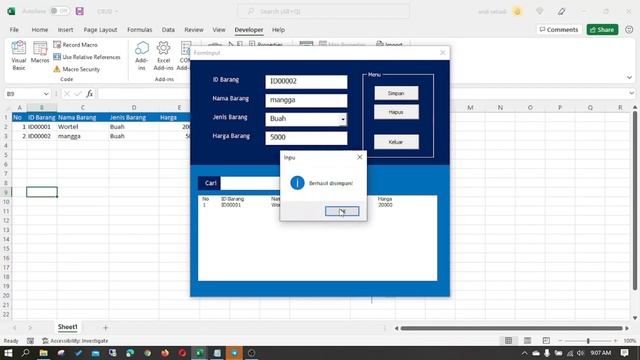The width and height of the screenshot is (640, 360).
Task: Click the Hapus button in Menu
Action: pos(396,112)
